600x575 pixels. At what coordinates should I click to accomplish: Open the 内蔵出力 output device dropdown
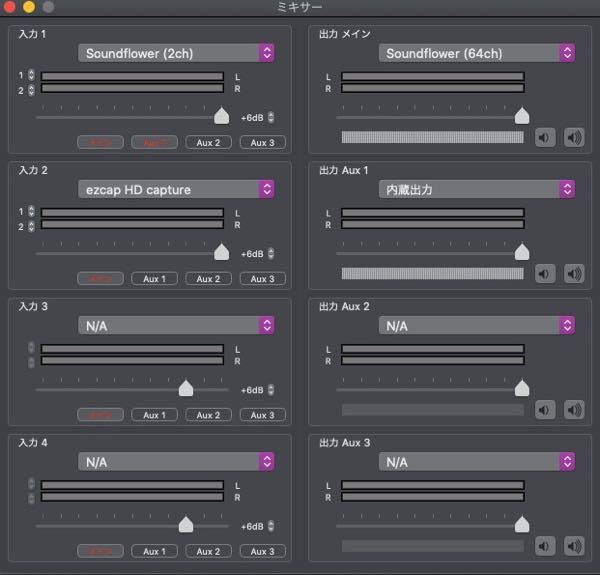(476, 189)
